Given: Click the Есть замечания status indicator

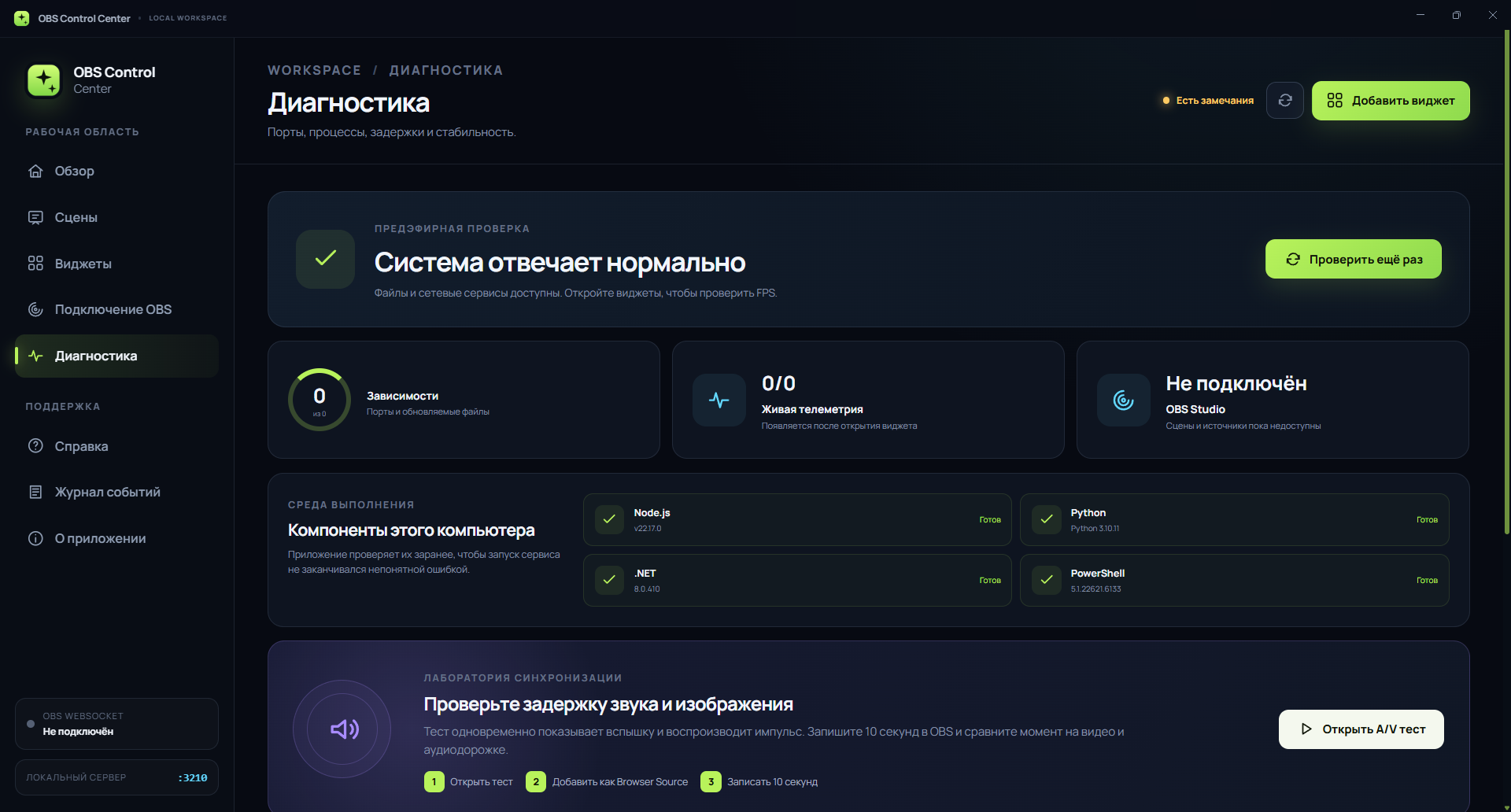Looking at the screenshot, I should (1208, 101).
